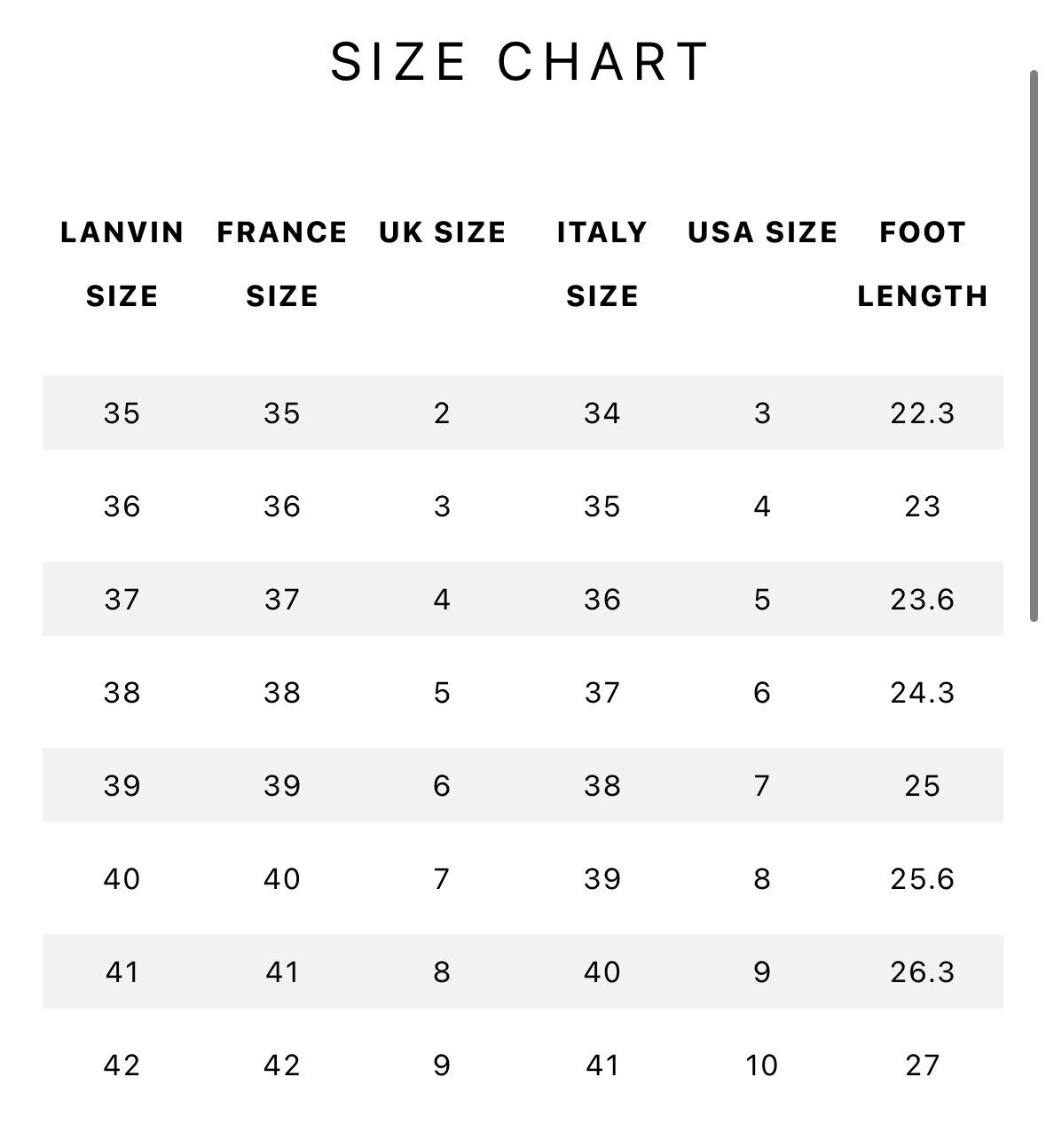Click foot length value 24.3
This screenshot has height=1148, width=1046.
click(923, 693)
